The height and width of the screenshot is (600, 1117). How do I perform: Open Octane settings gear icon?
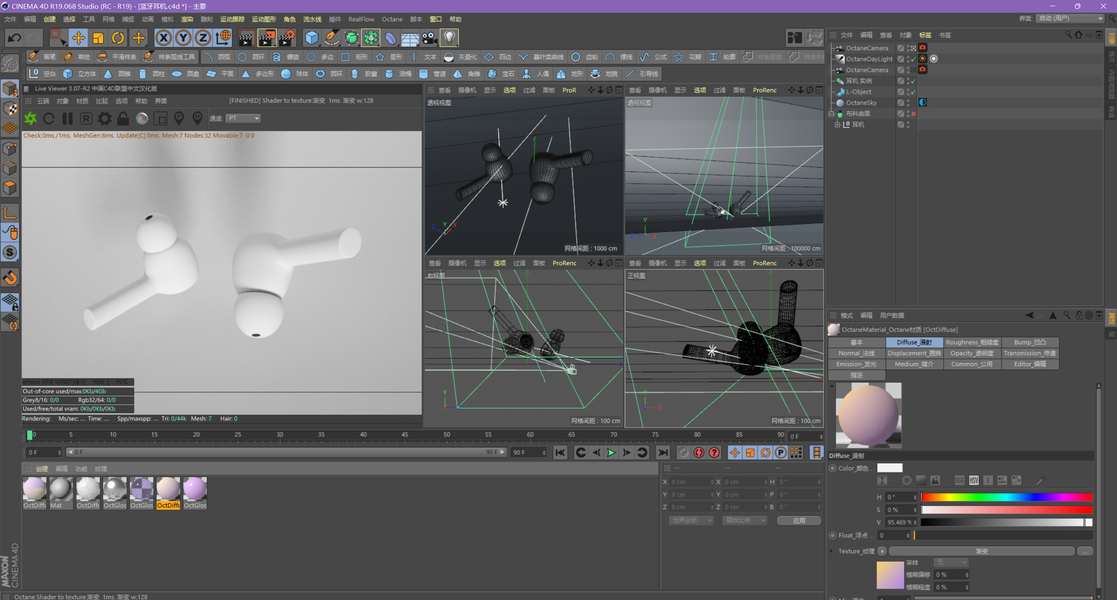tap(105, 118)
